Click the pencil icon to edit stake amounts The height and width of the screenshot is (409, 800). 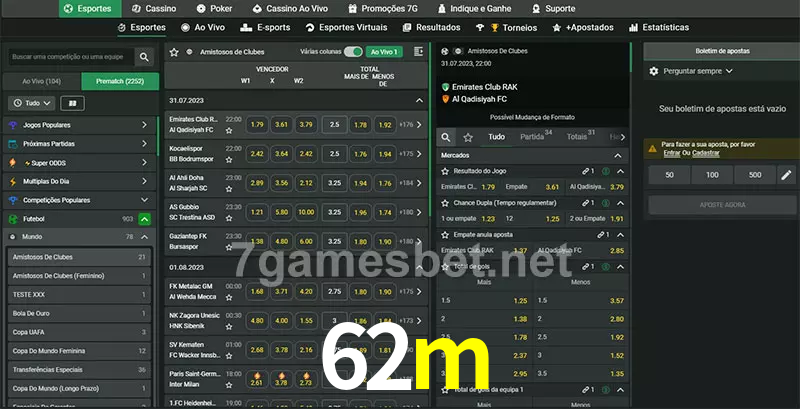tap(787, 175)
